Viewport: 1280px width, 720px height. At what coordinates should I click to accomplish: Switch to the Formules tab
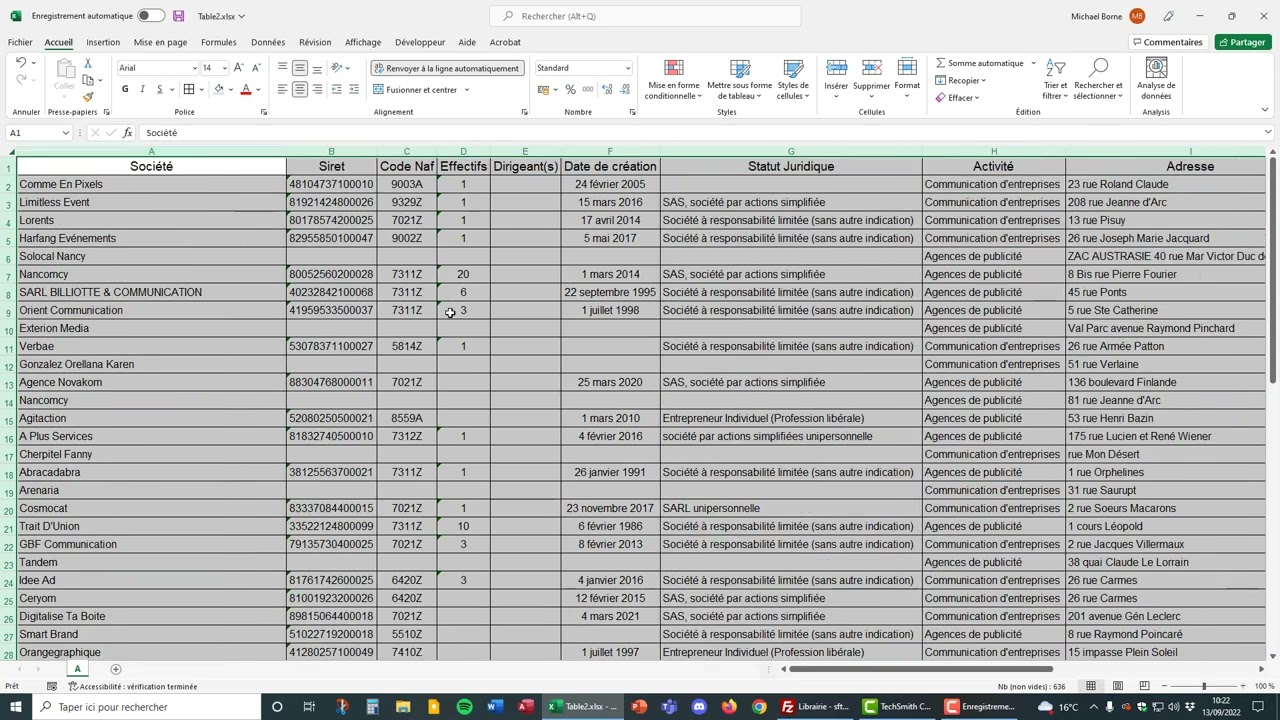[218, 42]
